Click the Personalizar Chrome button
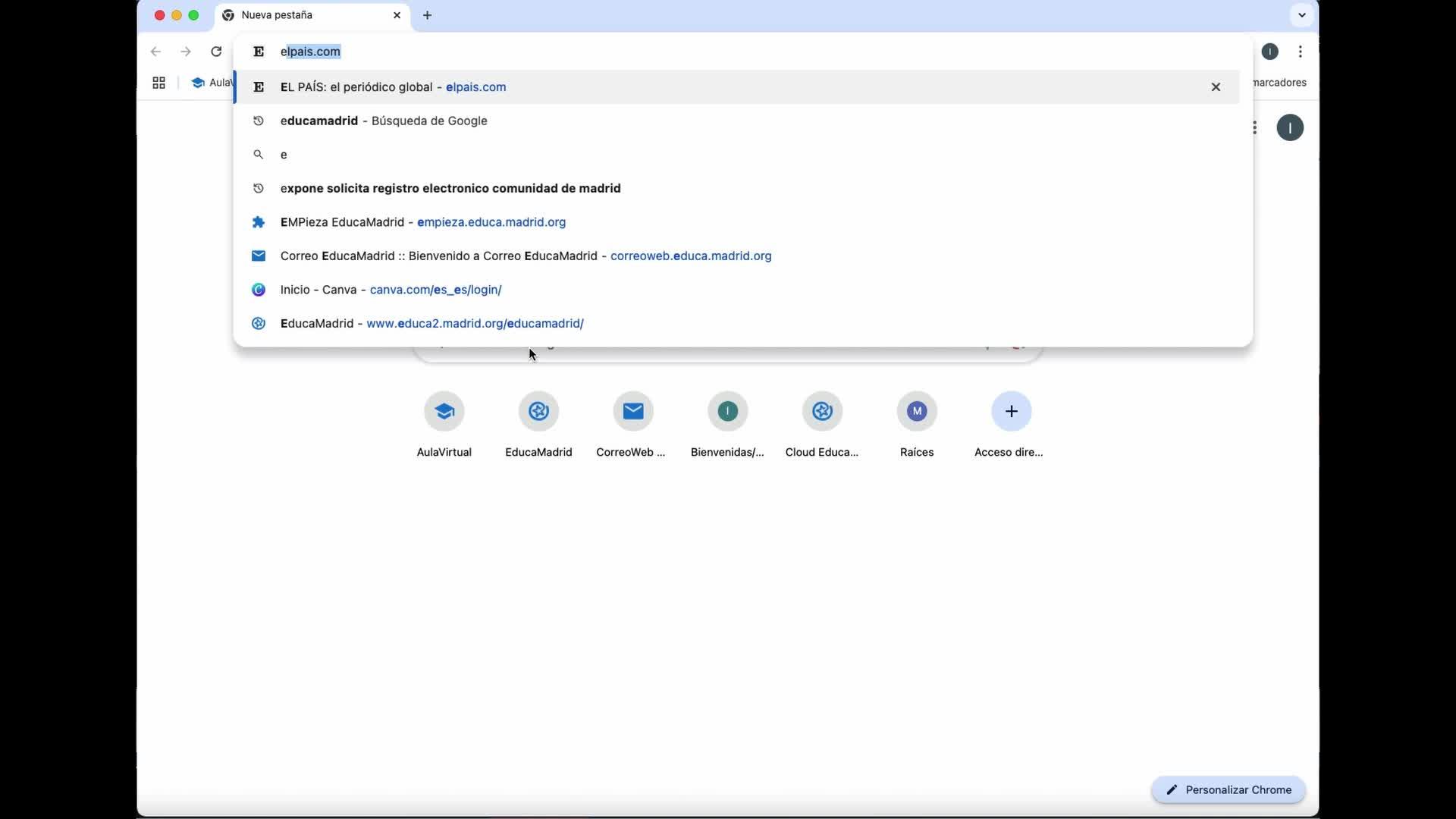 (x=1228, y=789)
